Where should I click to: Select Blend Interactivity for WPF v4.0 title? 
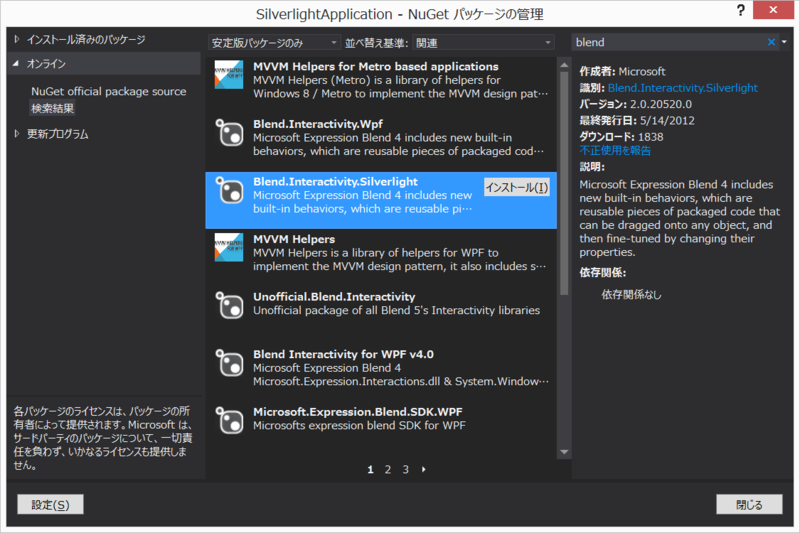[x=343, y=354]
